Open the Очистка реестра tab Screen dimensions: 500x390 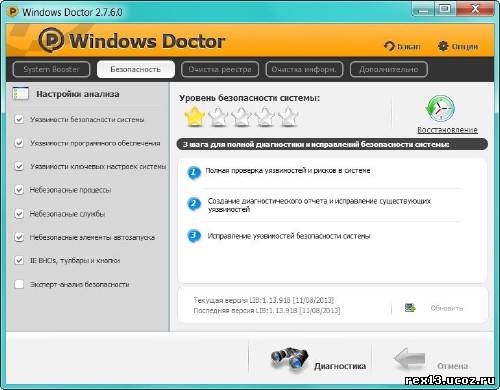220,69
